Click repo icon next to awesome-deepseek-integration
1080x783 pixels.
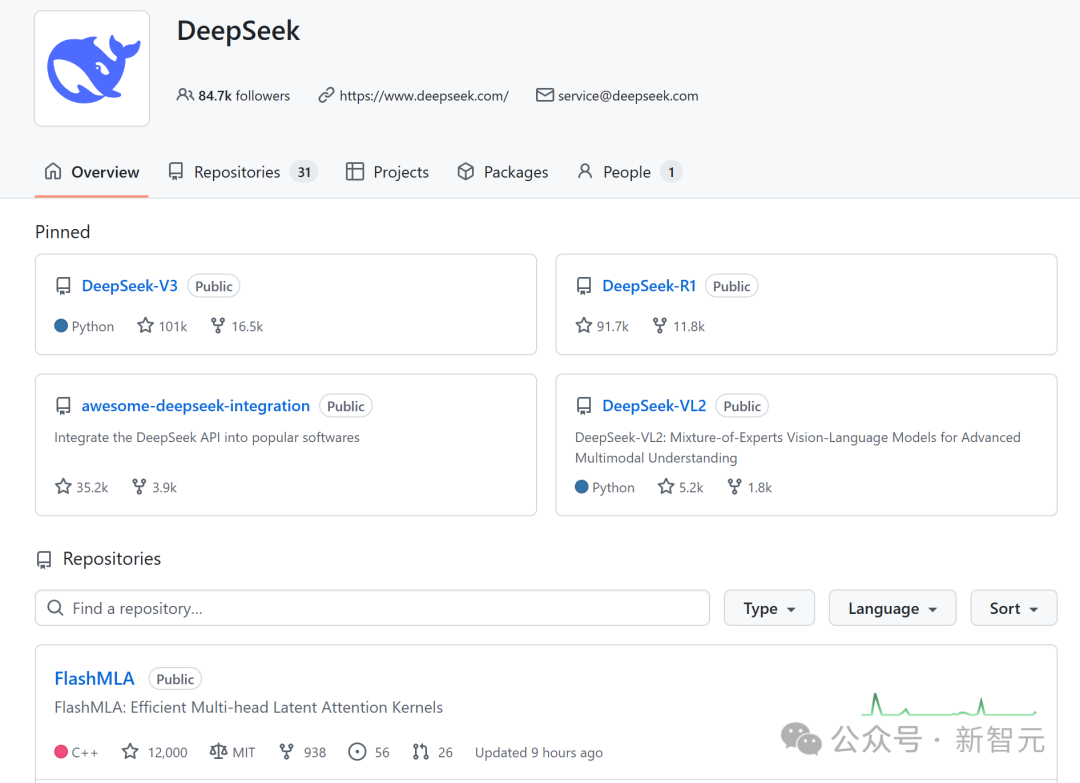63,406
